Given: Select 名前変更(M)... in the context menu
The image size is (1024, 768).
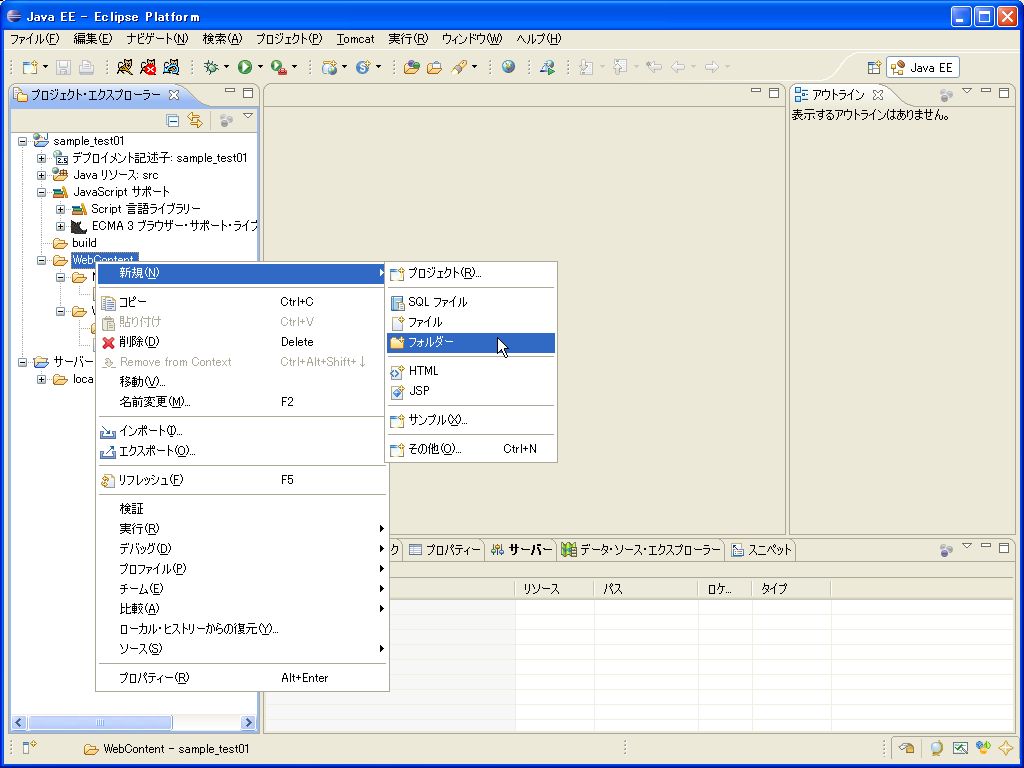Looking at the screenshot, I should [242, 402].
